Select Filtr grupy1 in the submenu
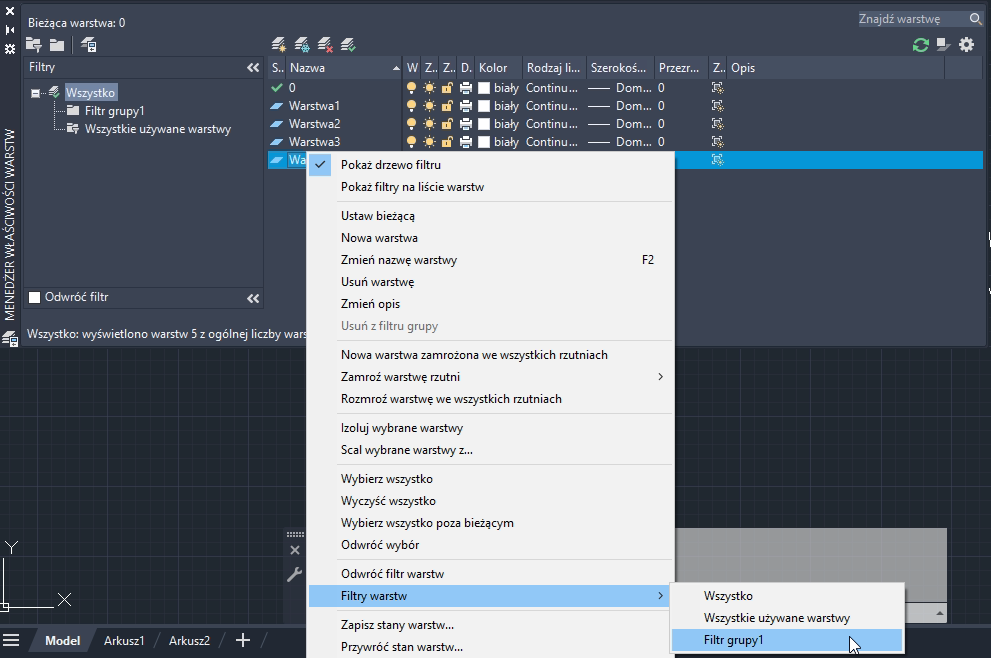This screenshot has height=658, width=991. point(787,640)
